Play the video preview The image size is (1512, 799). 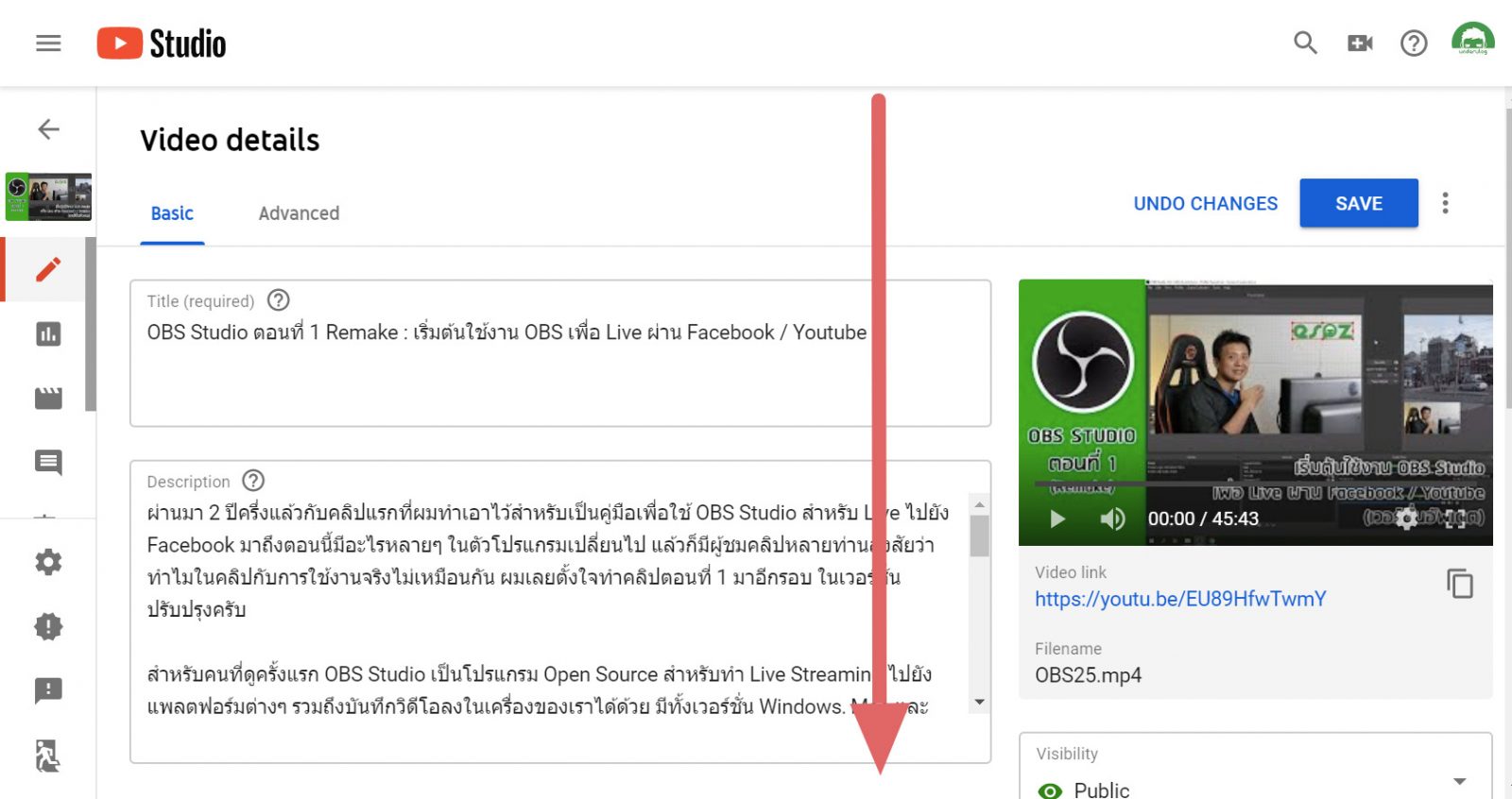point(1057,518)
